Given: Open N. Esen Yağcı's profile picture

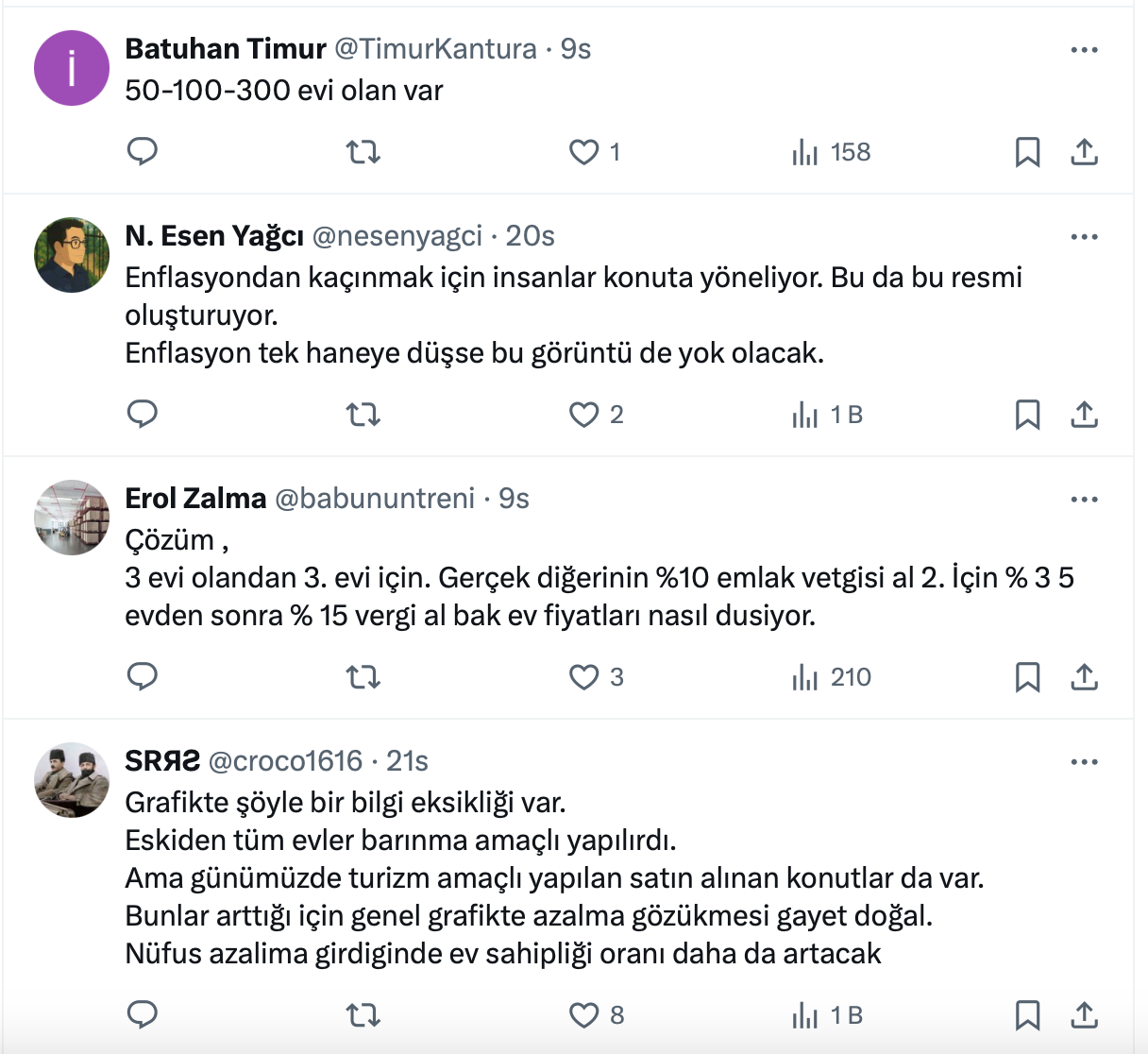Looking at the screenshot, I should [72, 255].
